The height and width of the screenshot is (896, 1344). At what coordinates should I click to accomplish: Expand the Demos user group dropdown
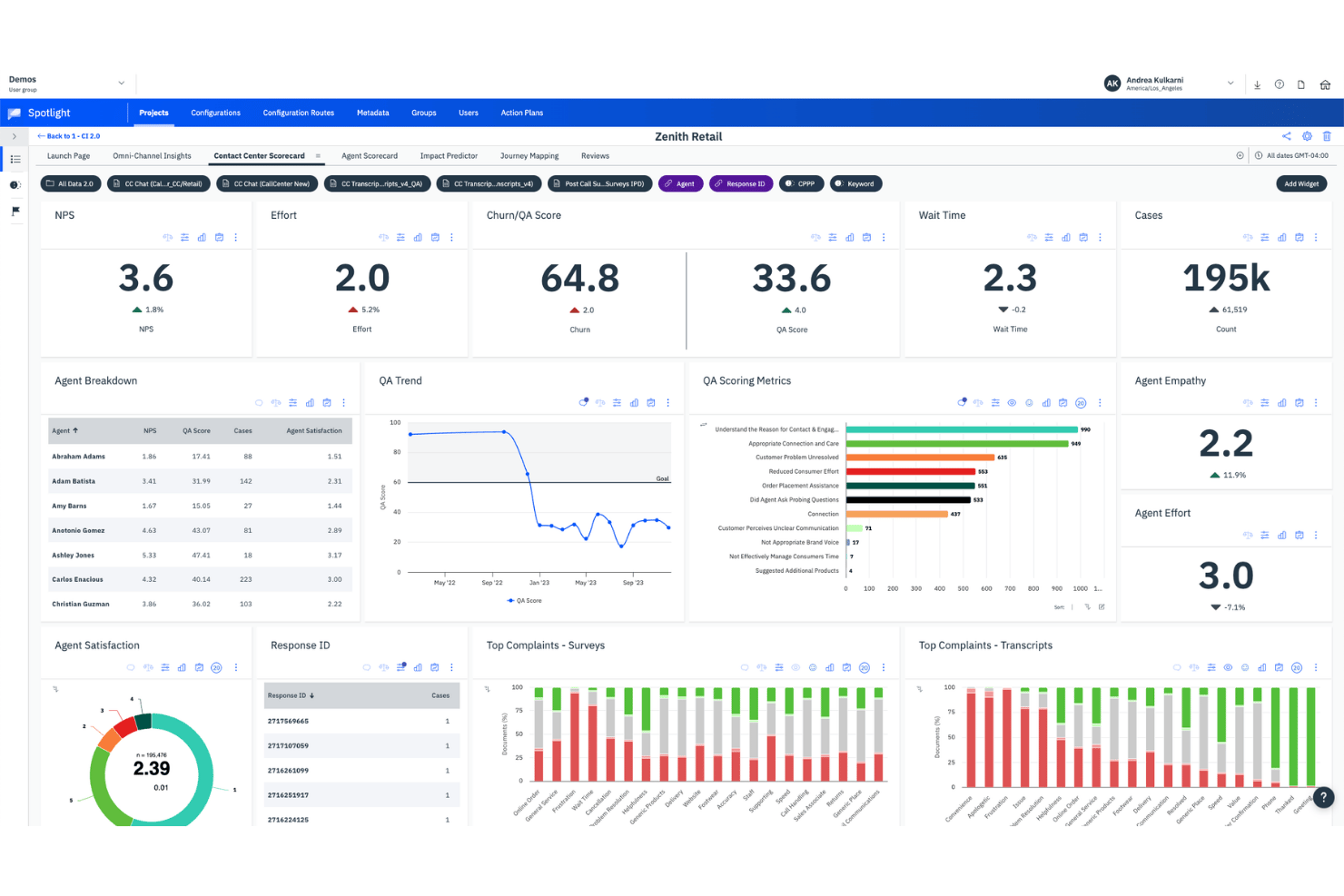click(x=122, y=84)
